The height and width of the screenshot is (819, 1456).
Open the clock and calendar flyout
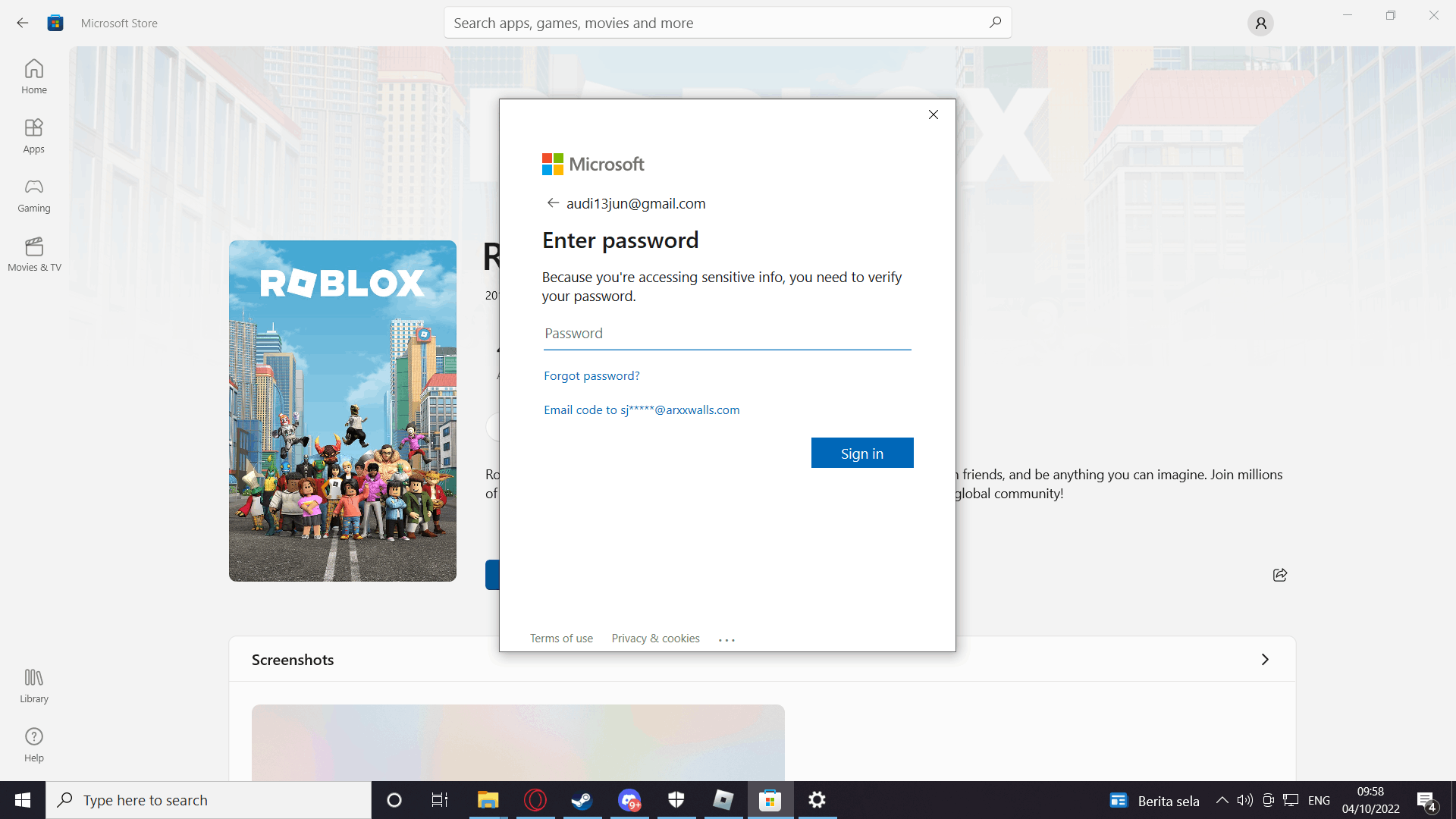[x=1371, y=800]
